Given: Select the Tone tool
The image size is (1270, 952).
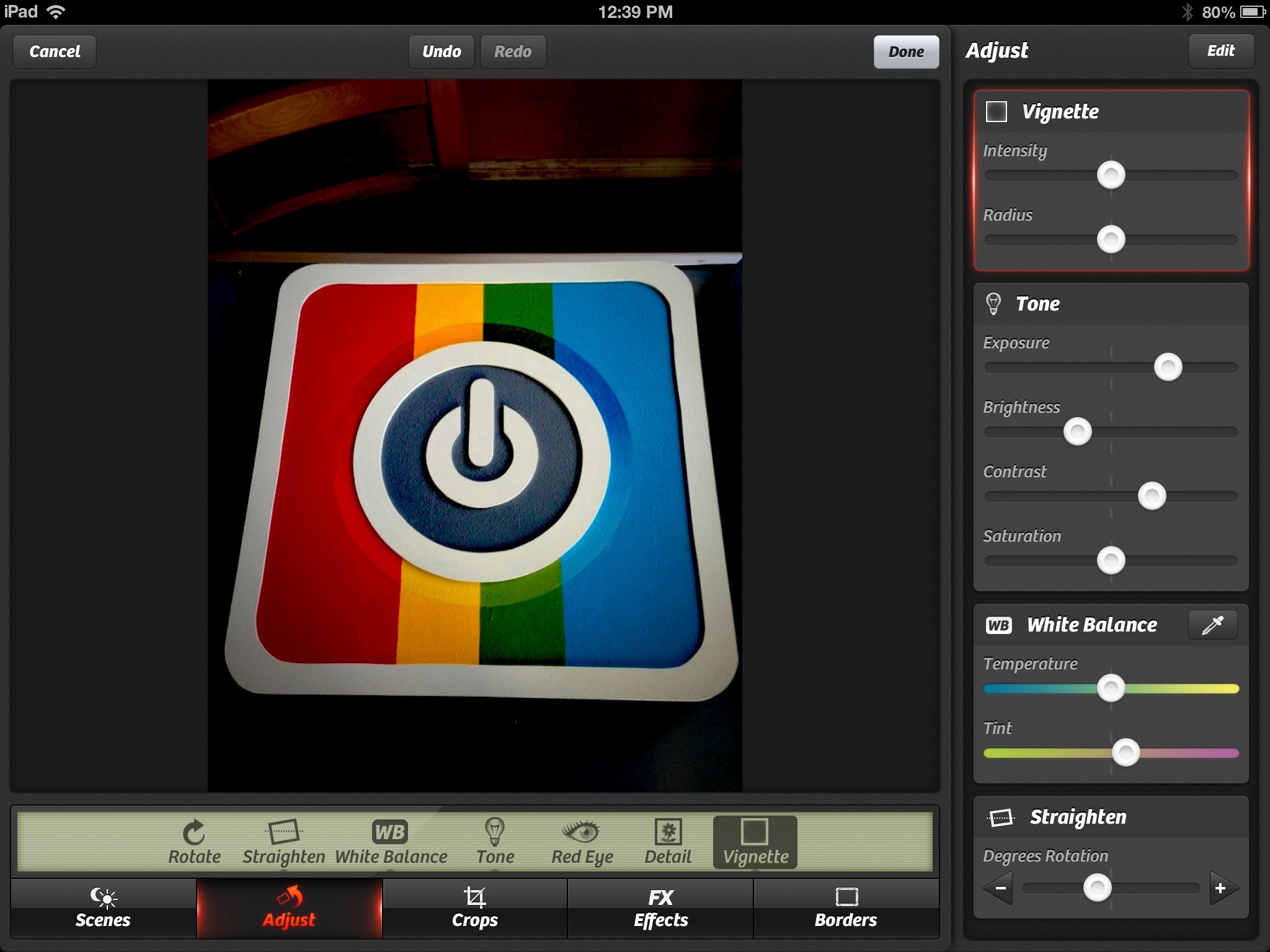Looking at the screenshot, I should tap(494, 840).
